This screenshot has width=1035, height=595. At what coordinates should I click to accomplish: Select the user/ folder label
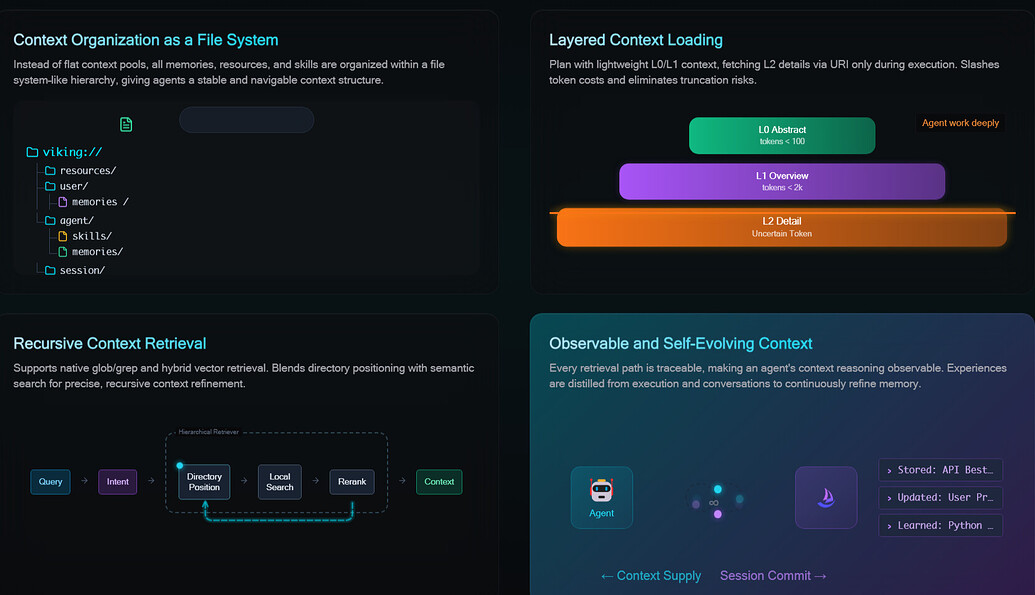pyautogui.click(x=74, y=186)
